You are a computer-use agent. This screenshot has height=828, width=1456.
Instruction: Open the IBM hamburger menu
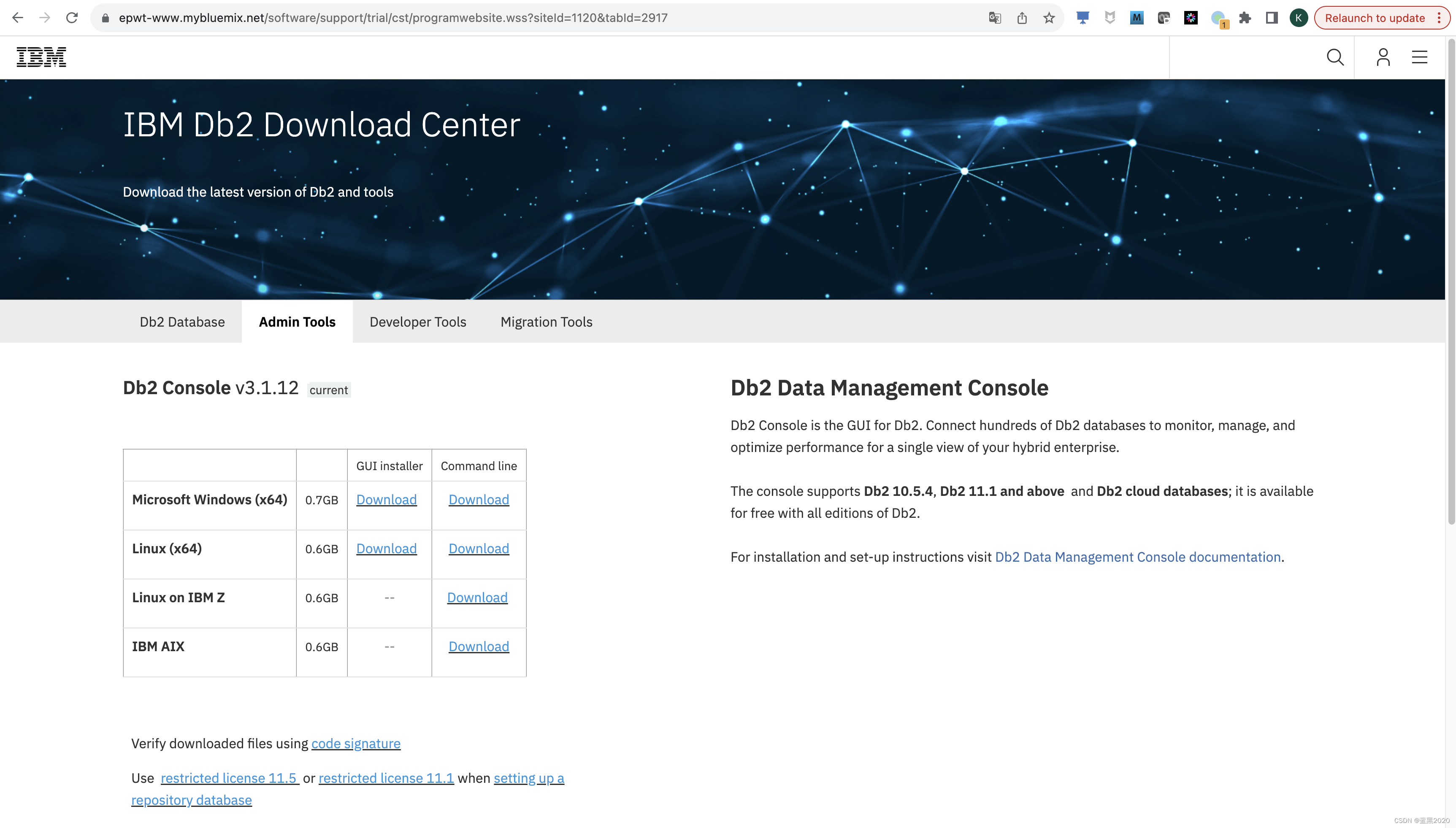click(x=1419, y=57)
